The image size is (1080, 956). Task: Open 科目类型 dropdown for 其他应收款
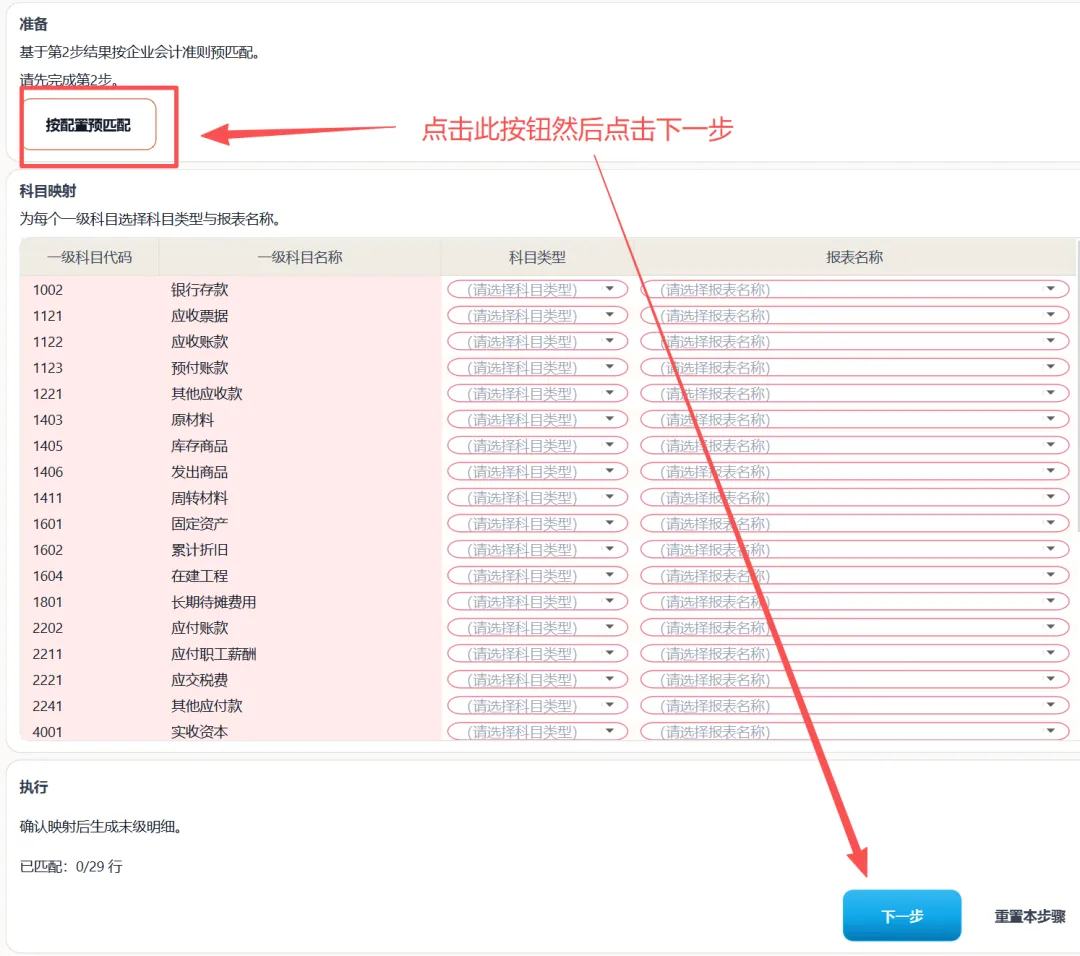click(537, 393)
